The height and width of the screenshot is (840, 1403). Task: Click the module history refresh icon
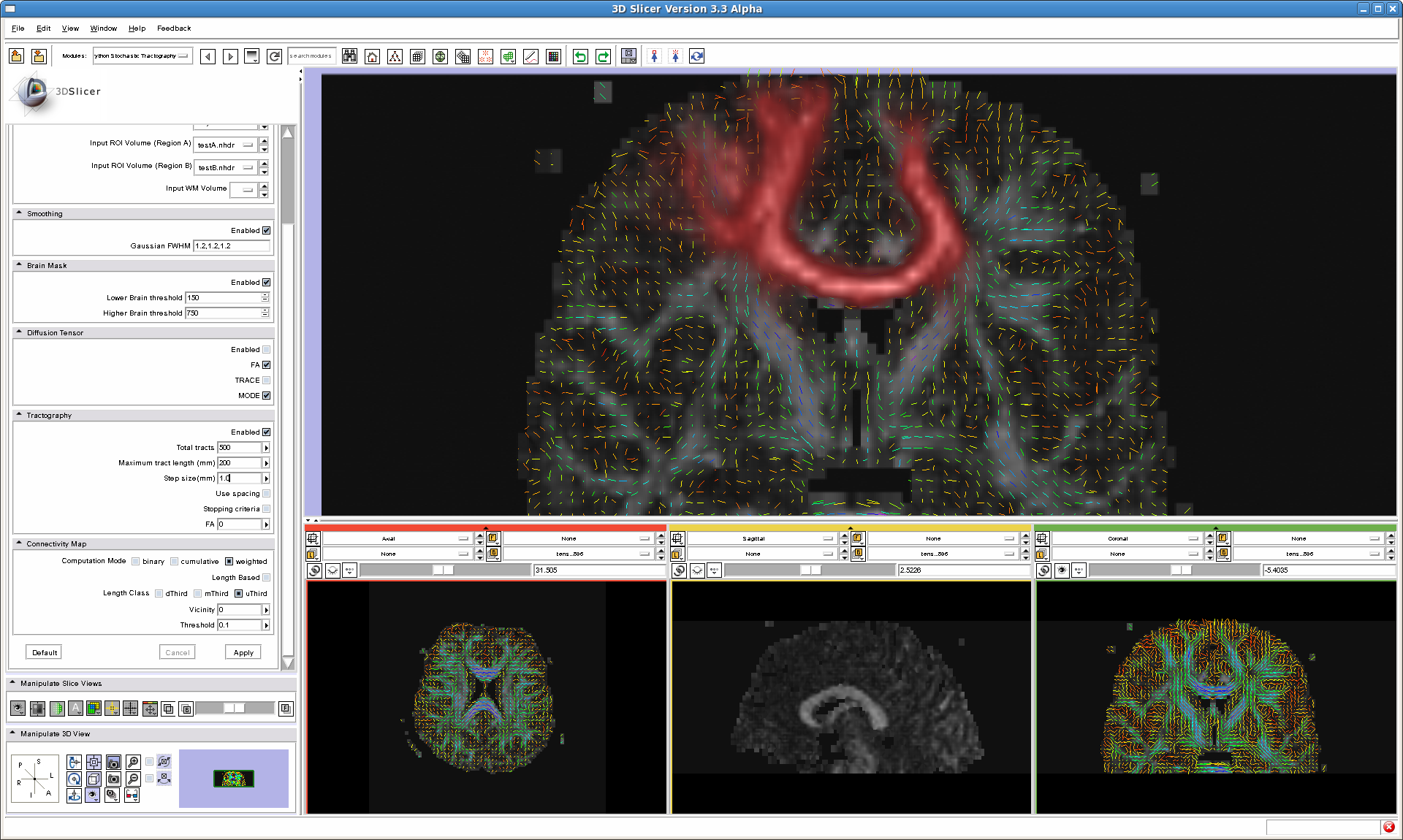point(274,56)
